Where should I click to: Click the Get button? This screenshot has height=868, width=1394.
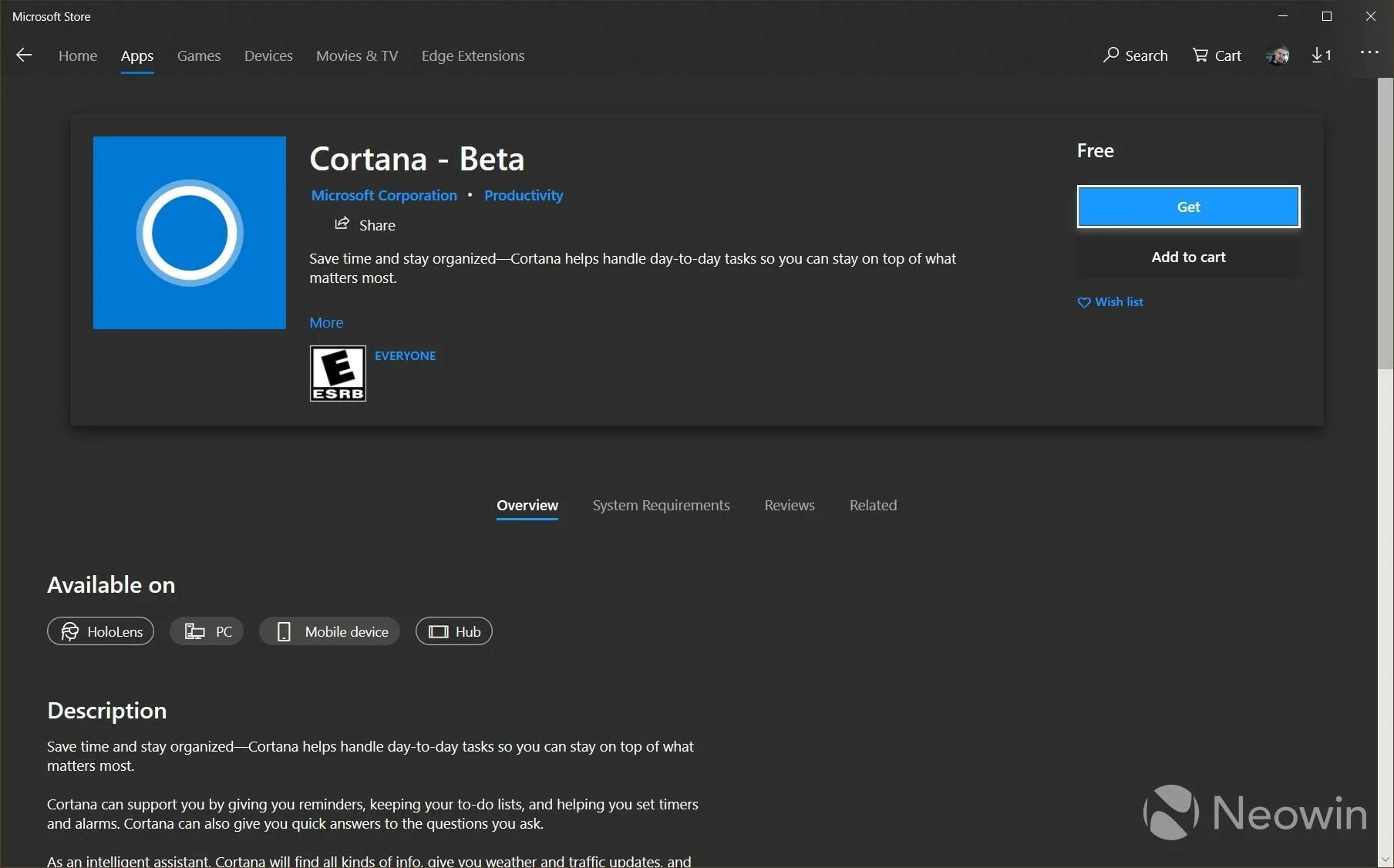(x=1188, y=207)
